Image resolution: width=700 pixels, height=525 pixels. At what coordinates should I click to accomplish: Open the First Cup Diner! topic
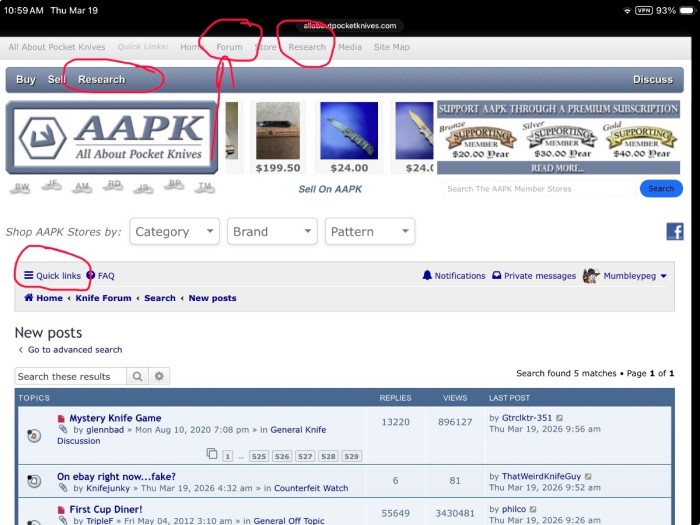(106, 509)
